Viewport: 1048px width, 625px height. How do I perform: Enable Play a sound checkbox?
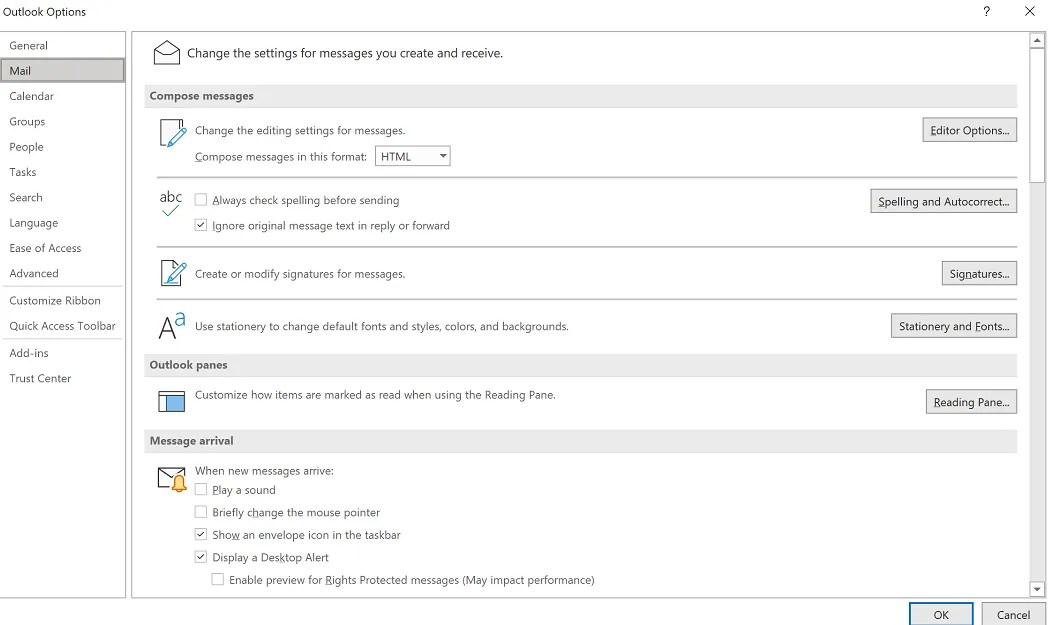pyautogui.click(x=201, y=490)
